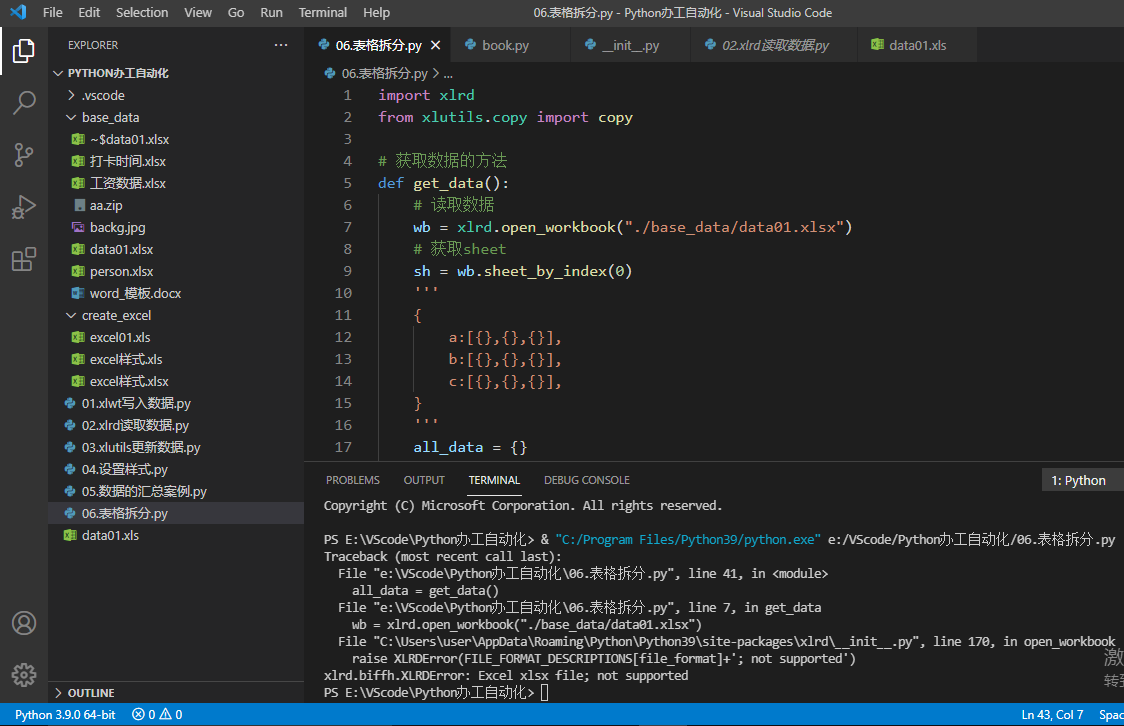Open the Source Control view
The height and width of the screenshot is (726, 1124).
pyautogui.click(x=24, y=155)
